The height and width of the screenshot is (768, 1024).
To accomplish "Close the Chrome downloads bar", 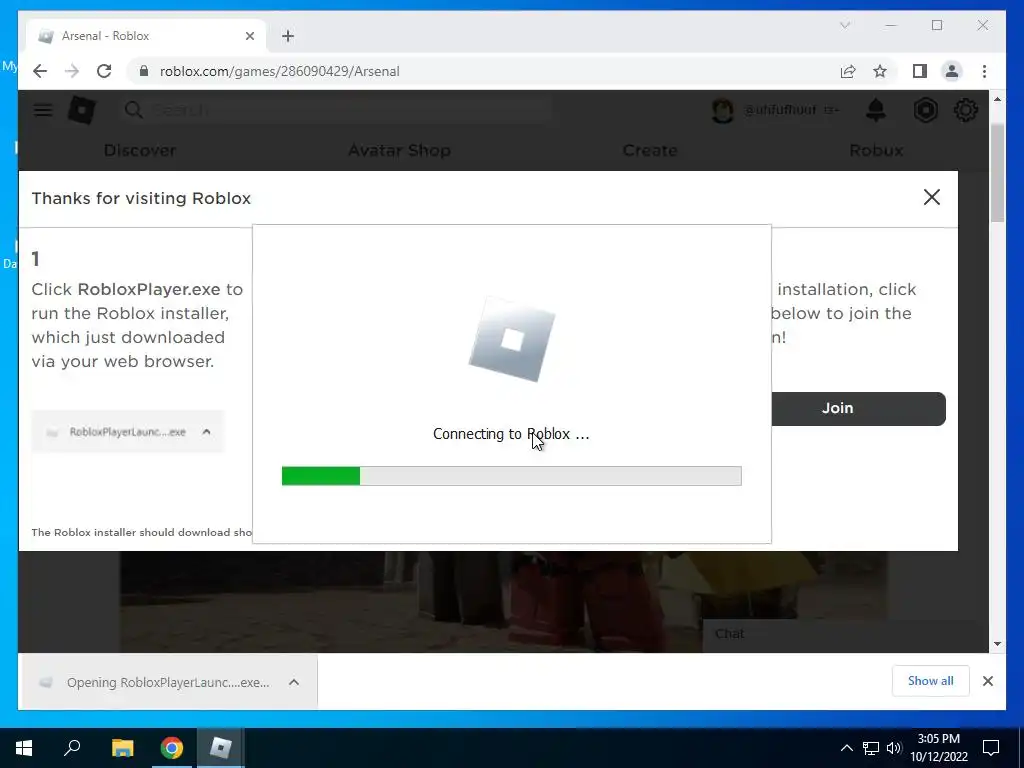I will (987, 681).
